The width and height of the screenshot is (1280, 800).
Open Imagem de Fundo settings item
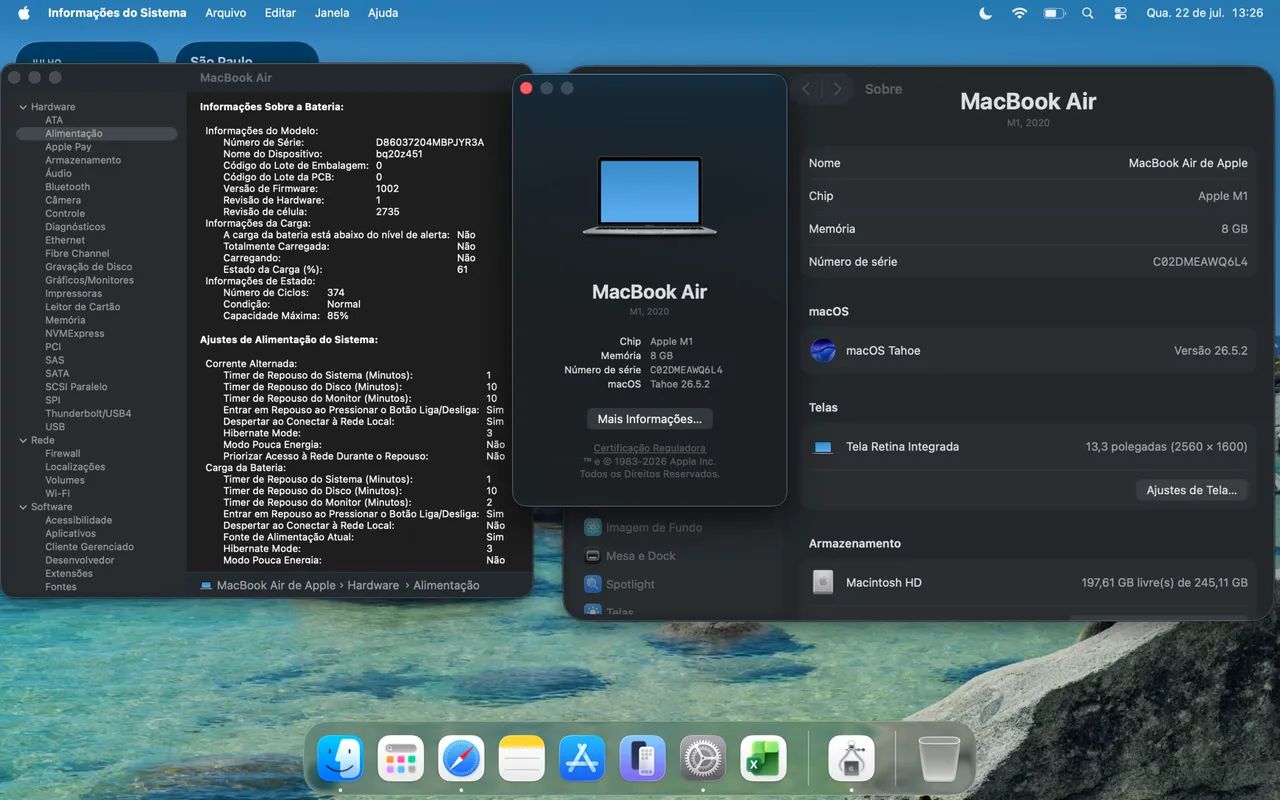654,527
